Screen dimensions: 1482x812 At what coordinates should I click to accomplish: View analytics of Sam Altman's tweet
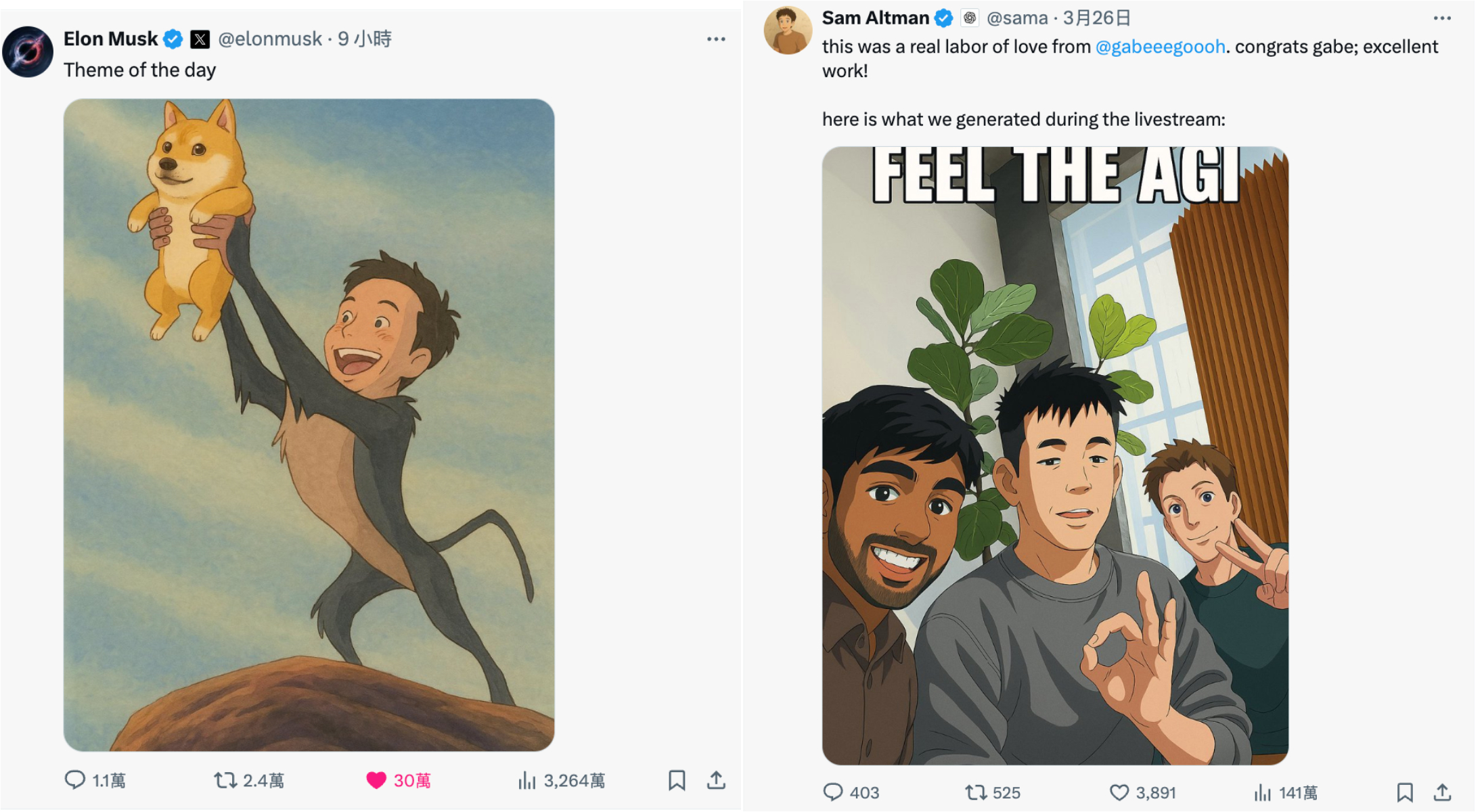coord(1263,792)
